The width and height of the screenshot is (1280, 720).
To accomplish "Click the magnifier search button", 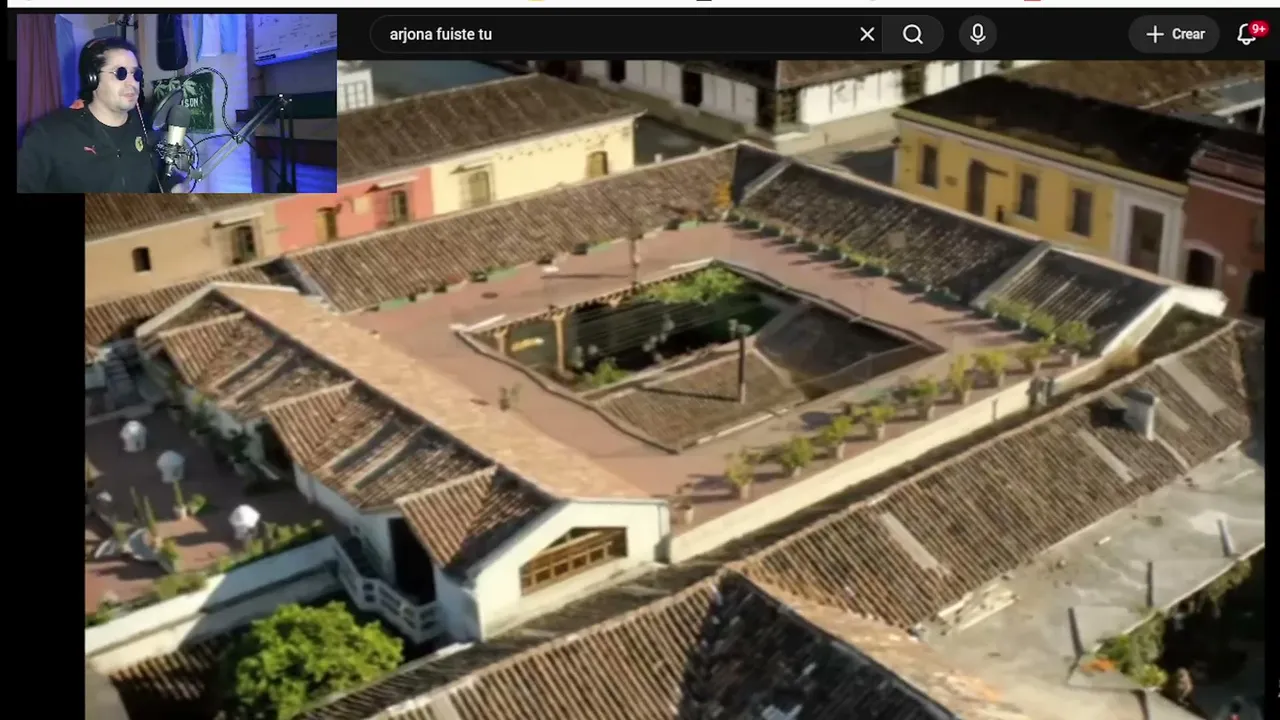I will coord(913,34).
